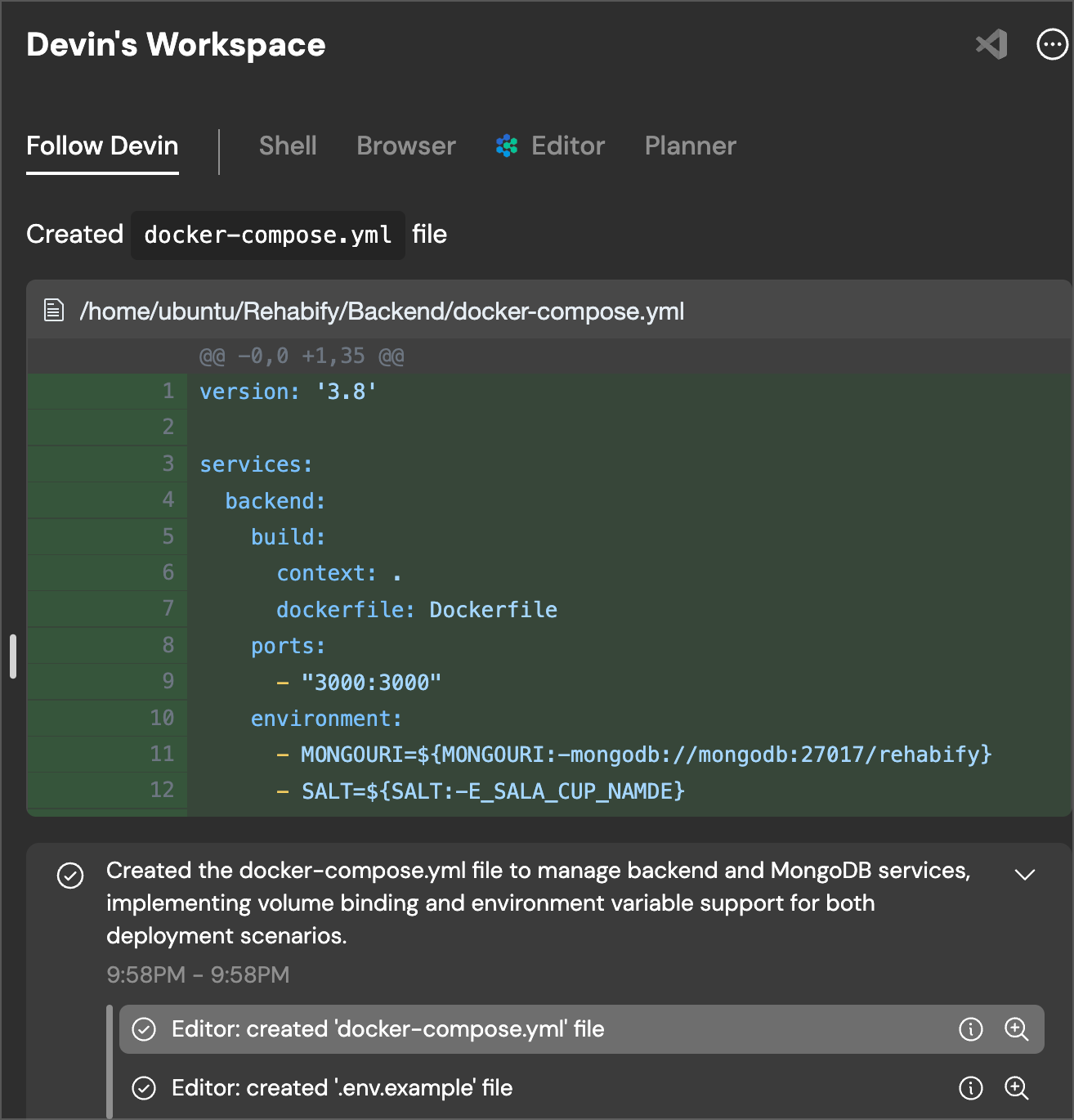
Task: Switch to the Shell tab
Action: (x=288, y=146)
